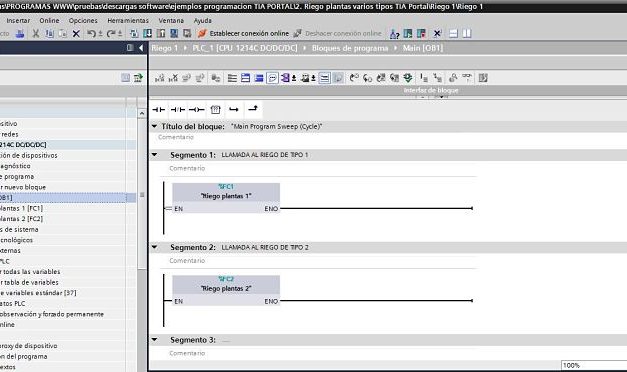The width and height of the screenshot is (627, 372).
Task: Open the undo history dropdown
Action: (100, 34)
